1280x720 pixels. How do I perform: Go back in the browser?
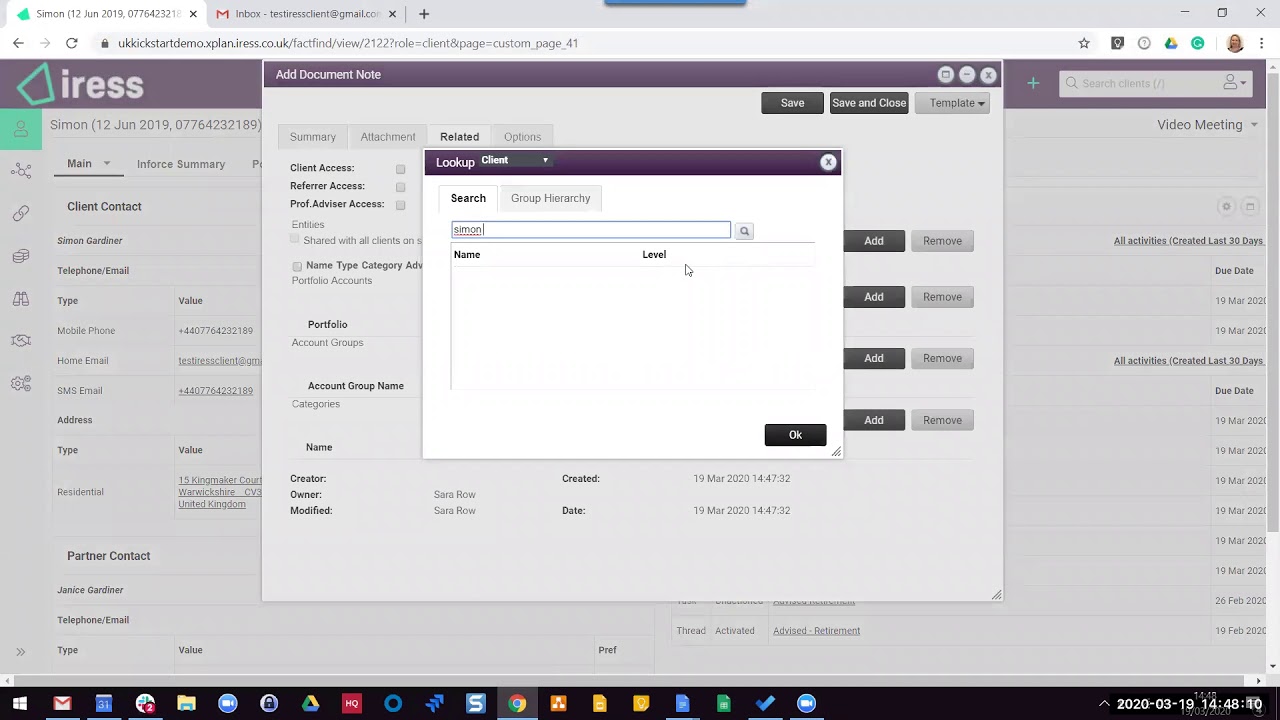(18, 43)
